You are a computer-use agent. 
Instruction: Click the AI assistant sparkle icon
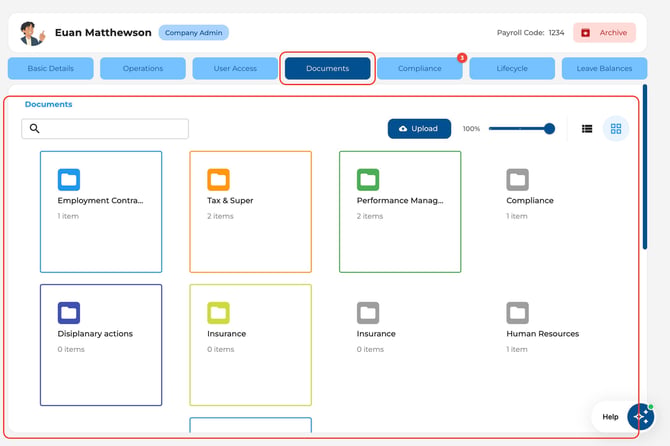point(641,416)
